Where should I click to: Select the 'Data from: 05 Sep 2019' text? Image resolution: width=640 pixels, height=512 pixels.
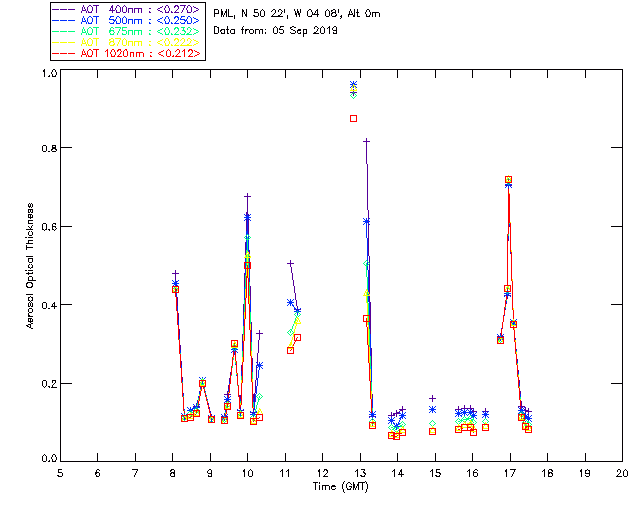click(x=275, y=31)
